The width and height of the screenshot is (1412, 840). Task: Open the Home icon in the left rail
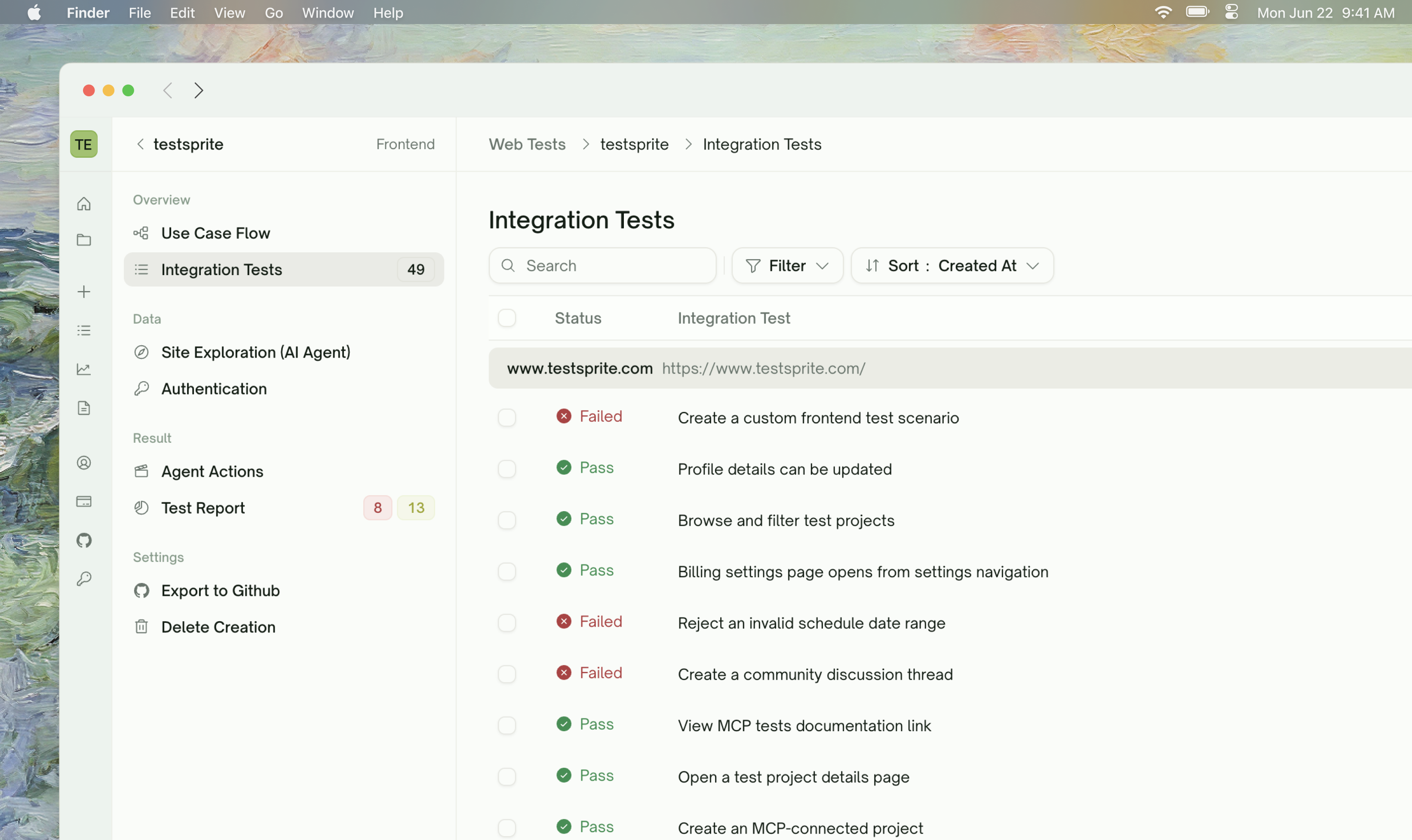click(x=84, y=203)
